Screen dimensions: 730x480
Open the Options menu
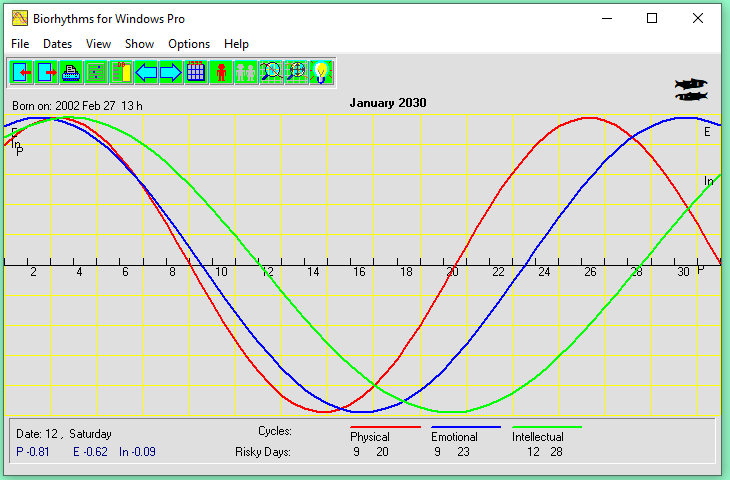[189, 44]
